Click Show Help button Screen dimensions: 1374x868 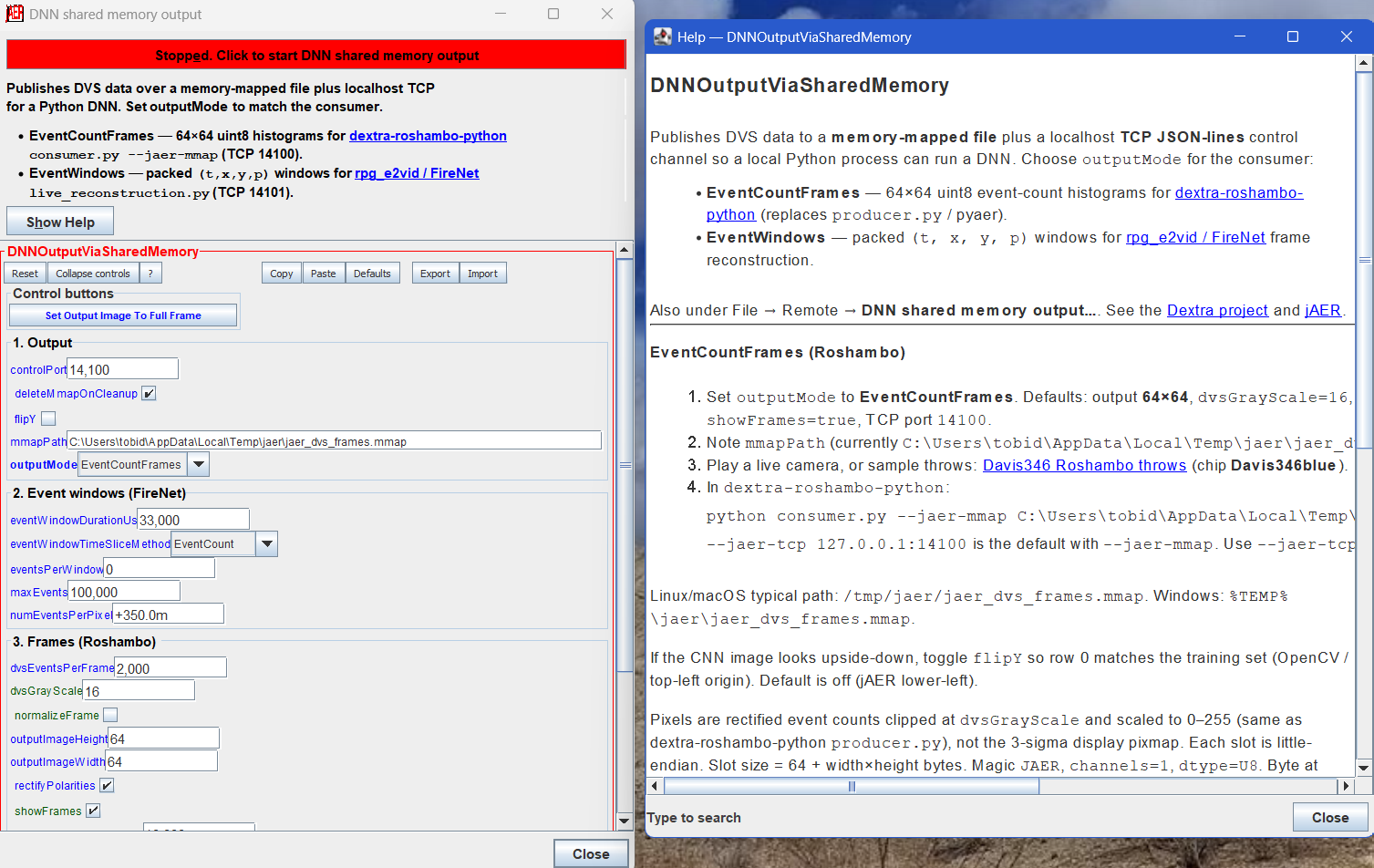(60, 222)
